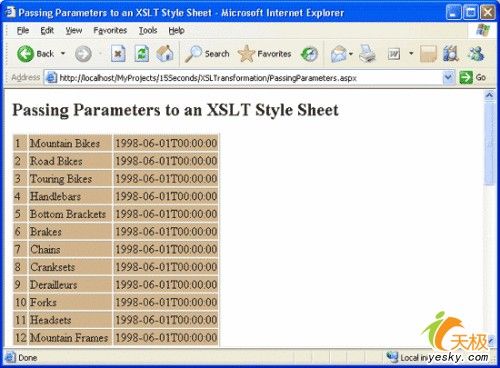Click the vertical scrollbar up arrow
Screen dimensions: 500x368
pyautogui.click(x=489, y=96)
